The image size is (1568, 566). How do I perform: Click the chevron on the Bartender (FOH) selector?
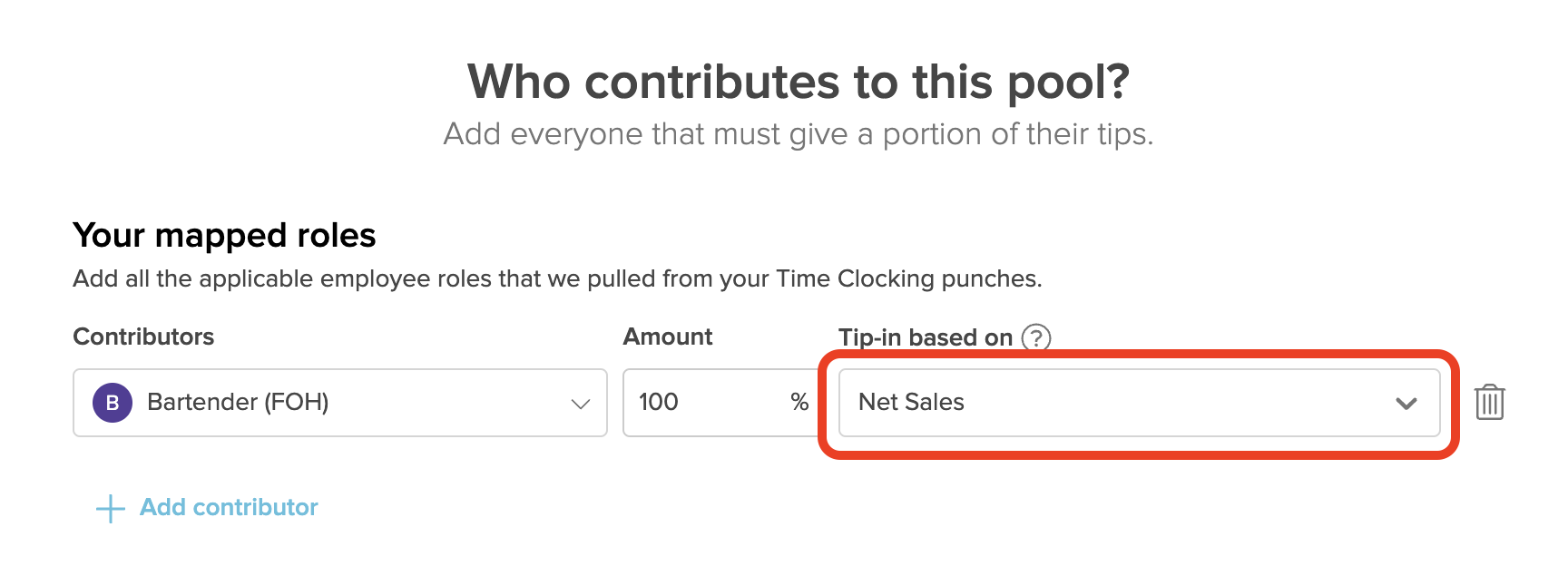coord(581,403)
